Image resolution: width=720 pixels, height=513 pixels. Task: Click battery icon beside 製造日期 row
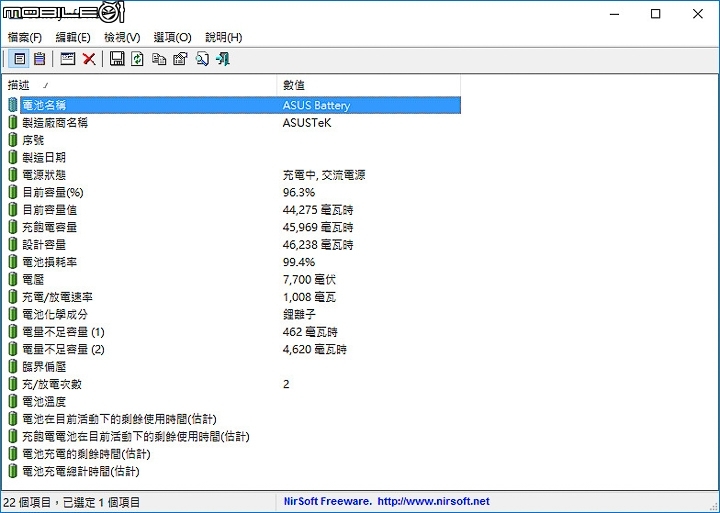(x=13, y=158)
